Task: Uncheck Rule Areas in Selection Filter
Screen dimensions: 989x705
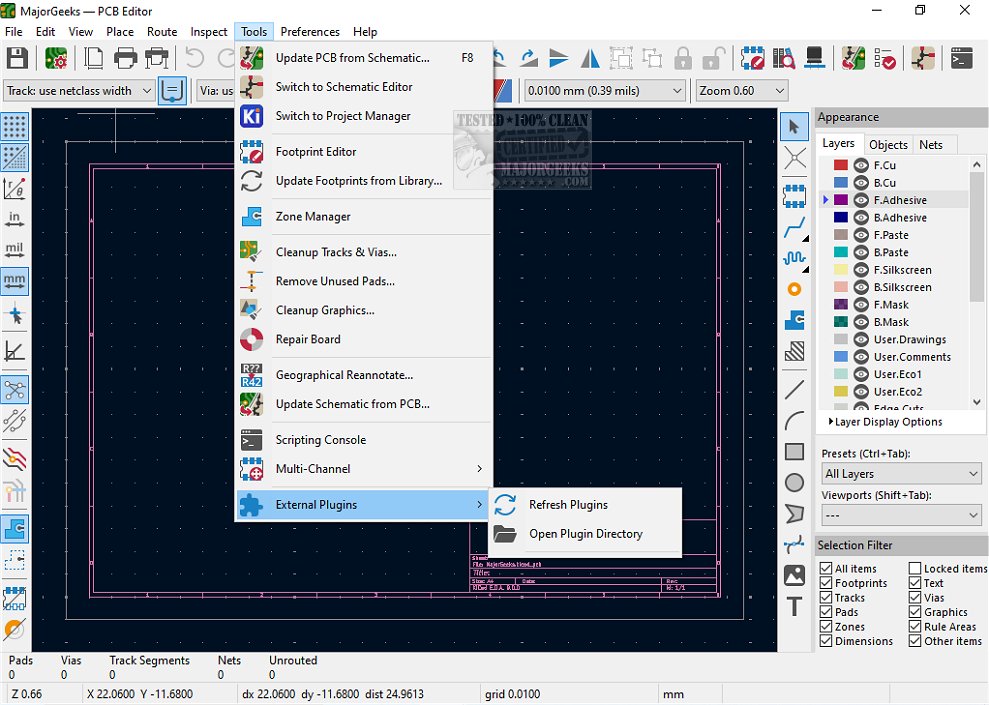Action: coord(915,626)
